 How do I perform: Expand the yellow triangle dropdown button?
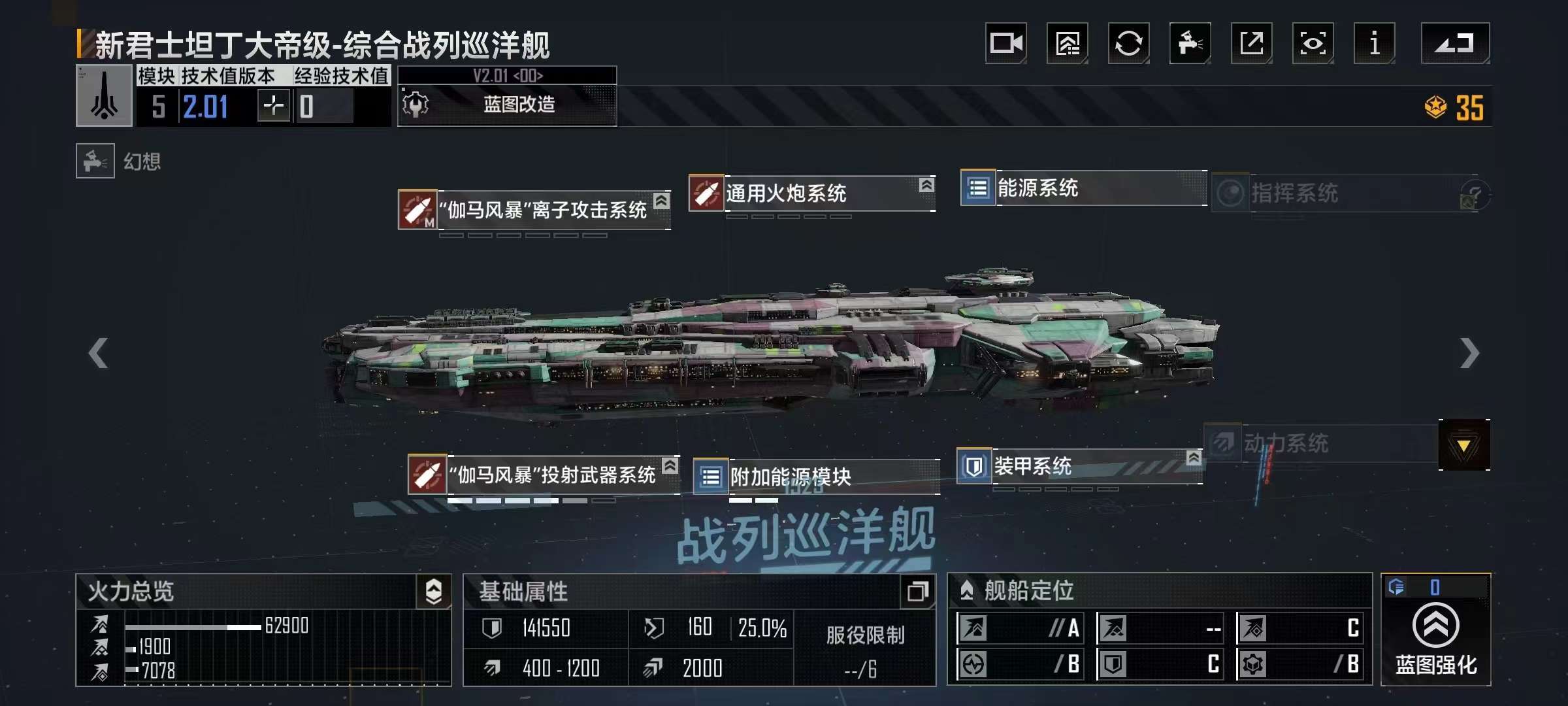1464,445
